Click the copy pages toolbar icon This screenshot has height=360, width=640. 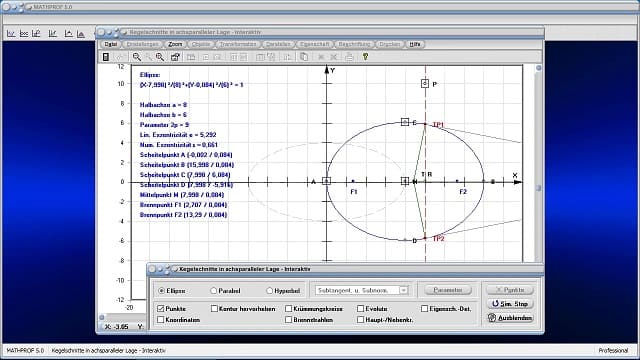tap(304, 57)
